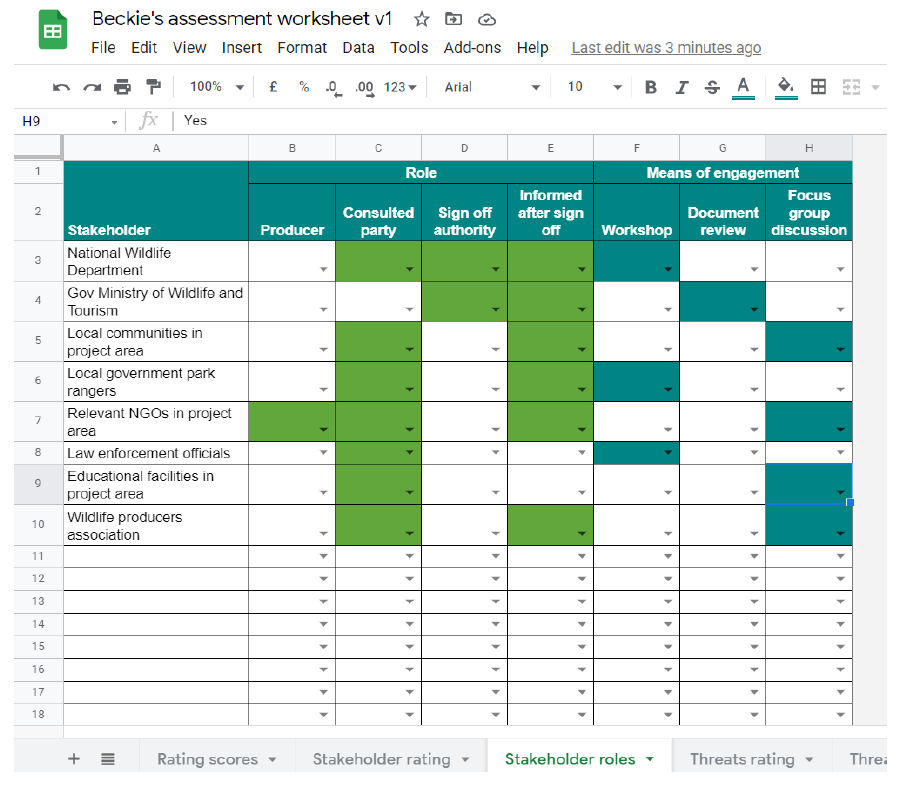This screenshot has height=786, width=903.
Task: Open the zoom level 100% dropdown
Action: pos(216,87)
